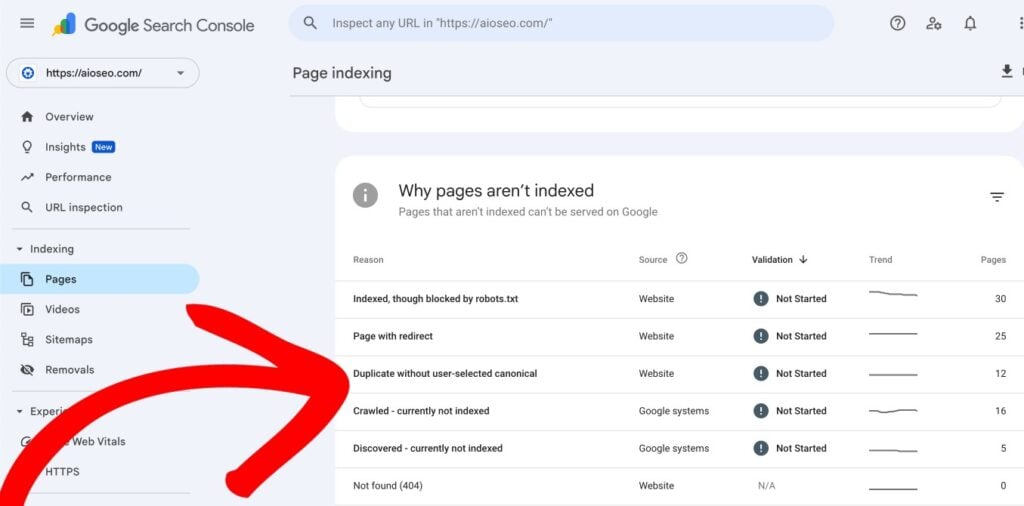This screenshot has width=1024, height=506.
Task: Click the info icon beside Why pages aren't indexed
Action: (x=366, y=195)
